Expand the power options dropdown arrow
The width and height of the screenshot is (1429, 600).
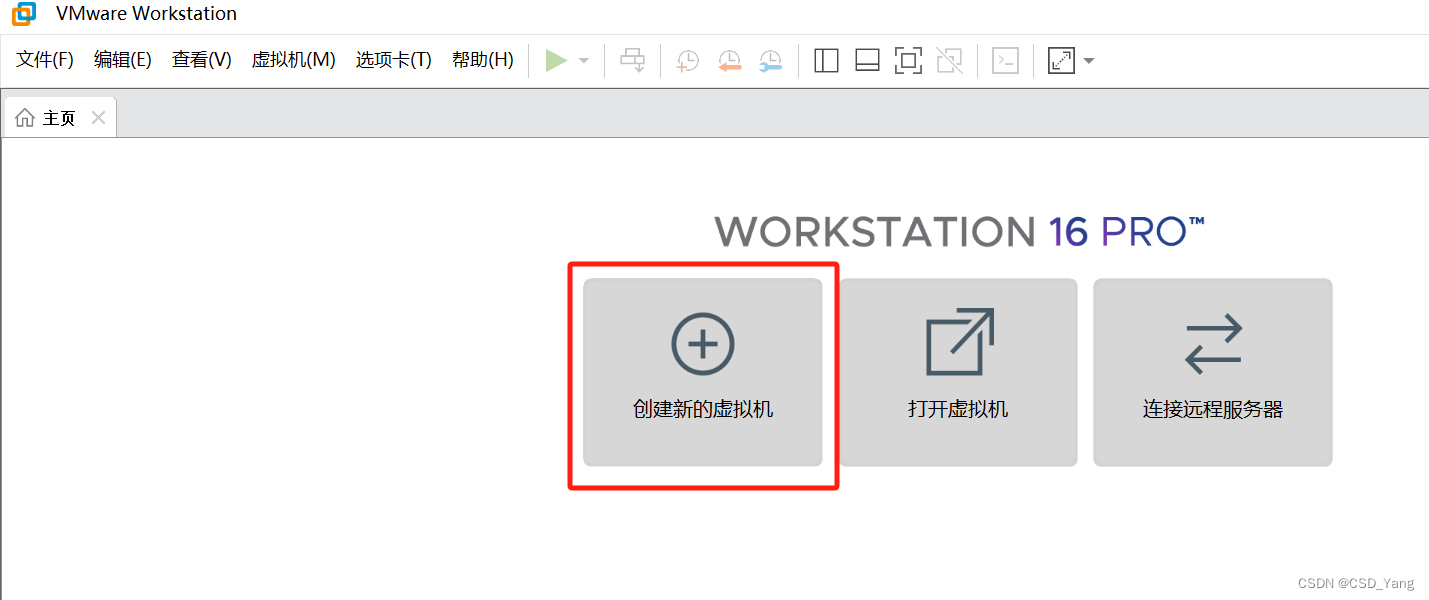[x=584, y=61]
